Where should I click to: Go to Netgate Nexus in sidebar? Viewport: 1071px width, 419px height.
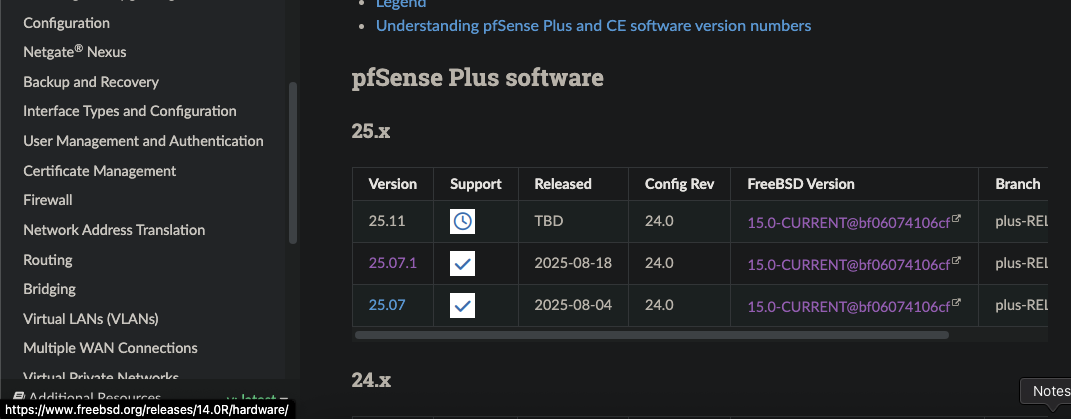click(x=75, y=52)
